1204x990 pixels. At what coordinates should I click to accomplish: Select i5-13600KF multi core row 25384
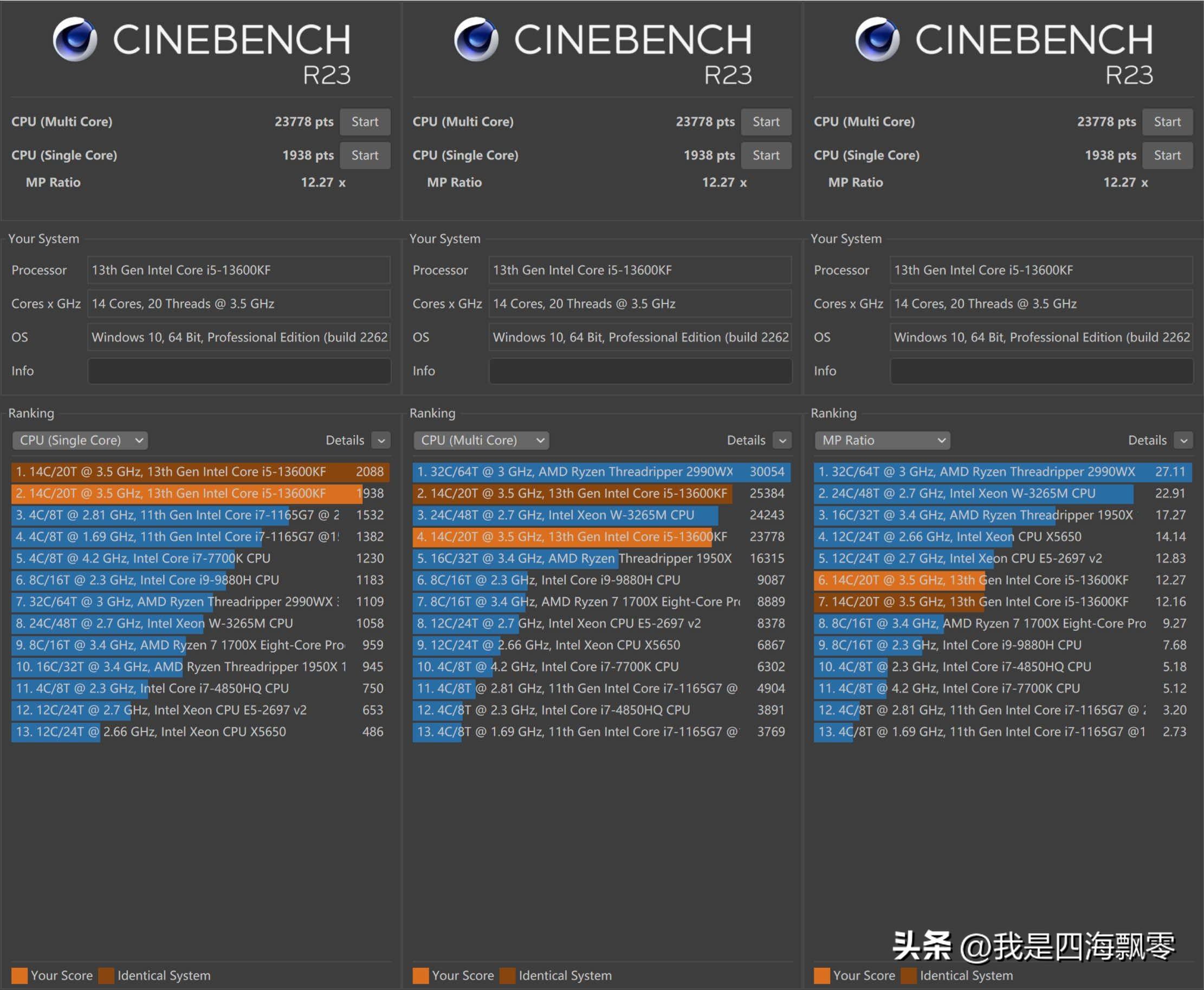click(x=601, y=493)
